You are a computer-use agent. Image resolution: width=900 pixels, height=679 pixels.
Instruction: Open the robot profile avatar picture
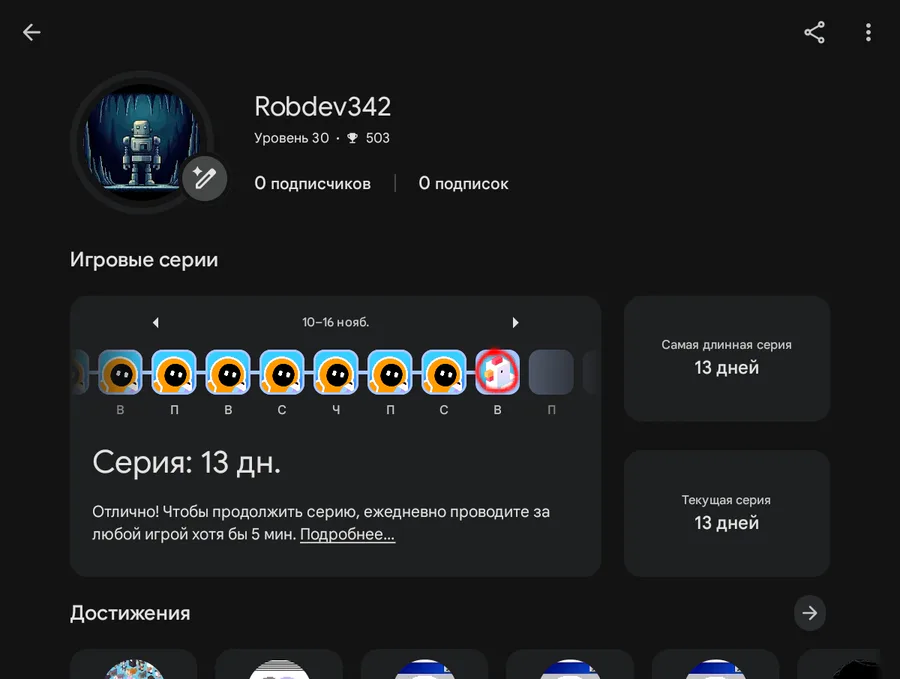click(x=141, y=141)
